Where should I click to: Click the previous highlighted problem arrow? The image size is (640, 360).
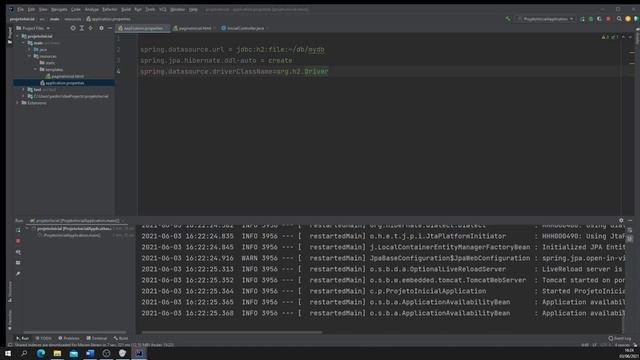[624, 37]
